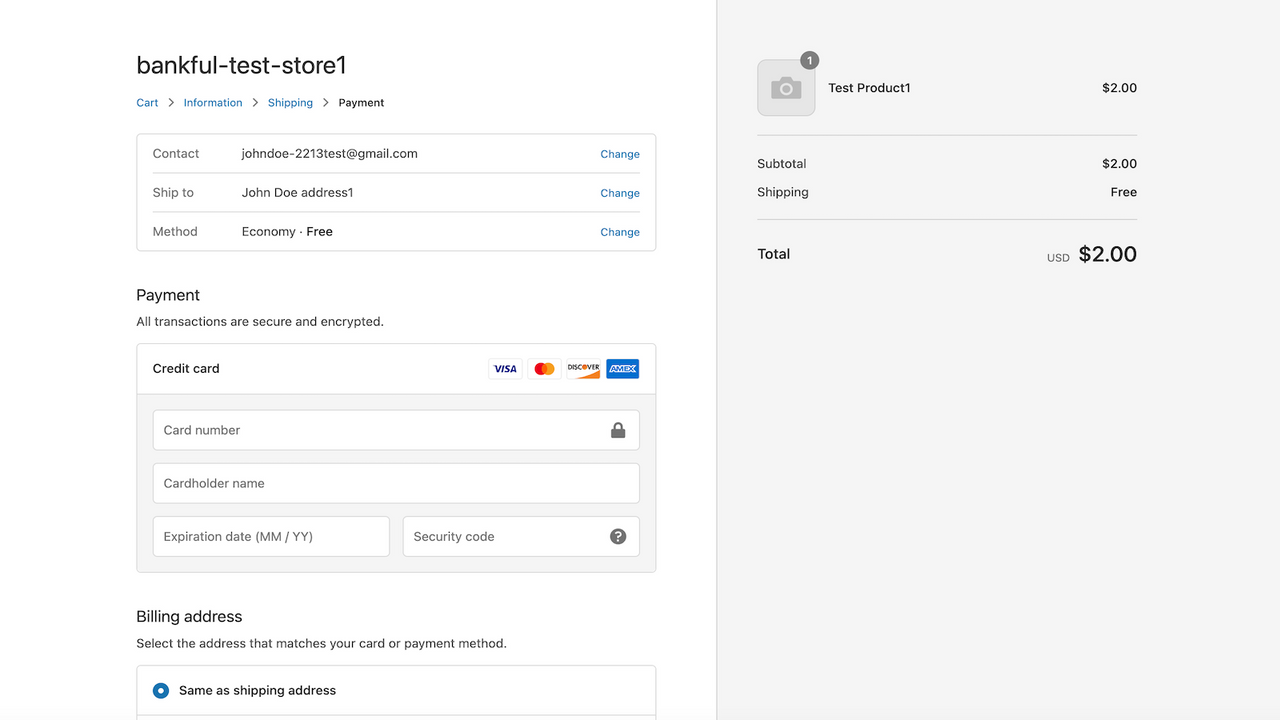Click the quantity badge on product thumbnail

(x=809, y=61)
